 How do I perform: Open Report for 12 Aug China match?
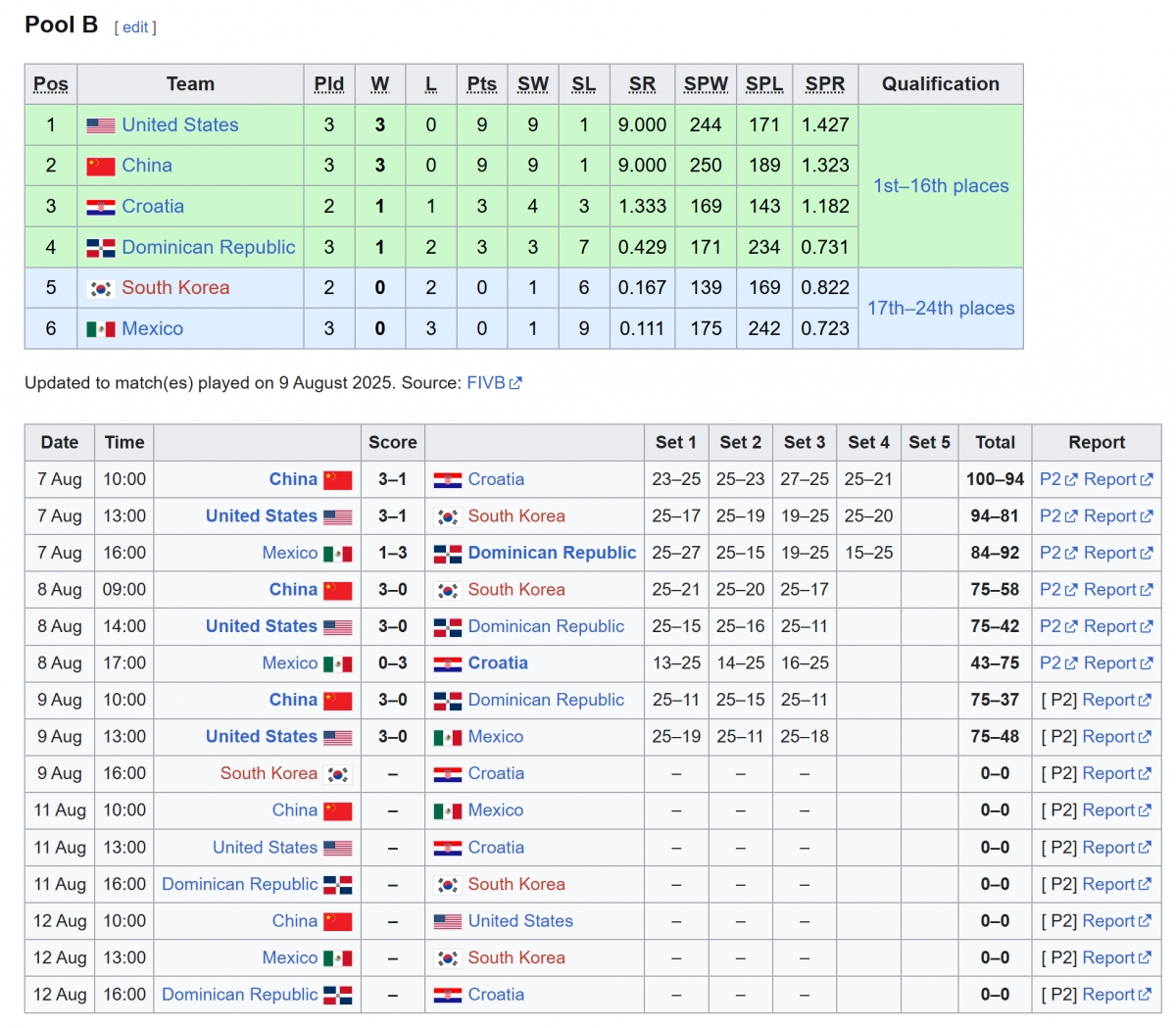(1108, 921)
